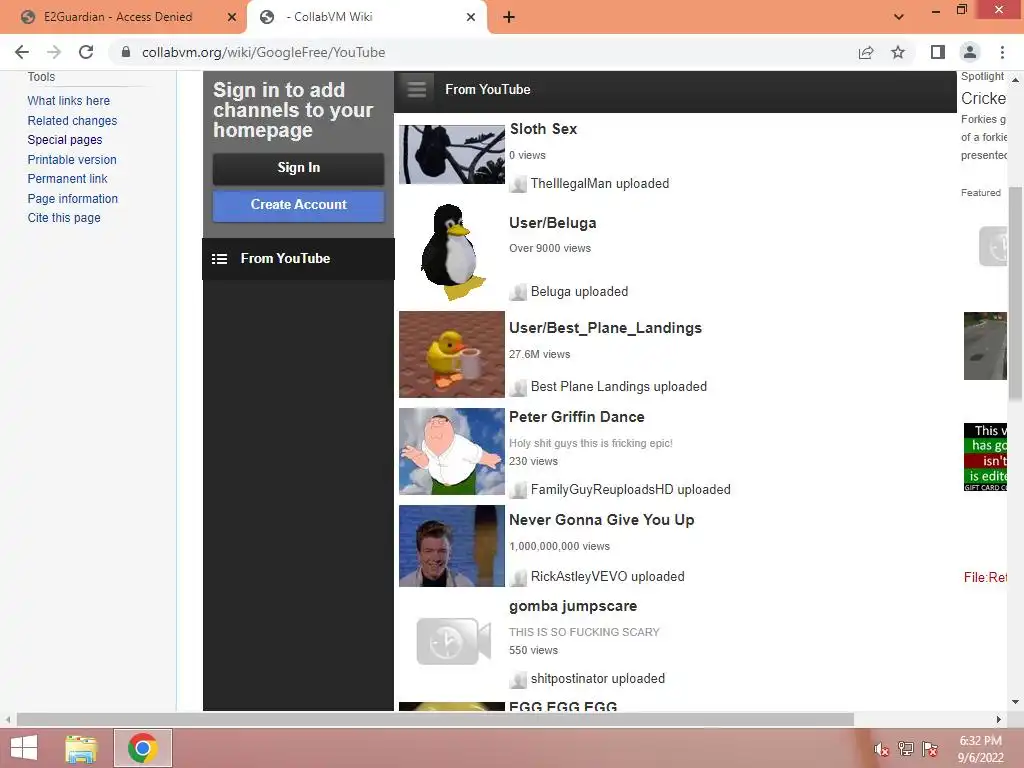Click the TheIllegalMan uploader avatar
1024x768 pixels.
tap(518, 184)
